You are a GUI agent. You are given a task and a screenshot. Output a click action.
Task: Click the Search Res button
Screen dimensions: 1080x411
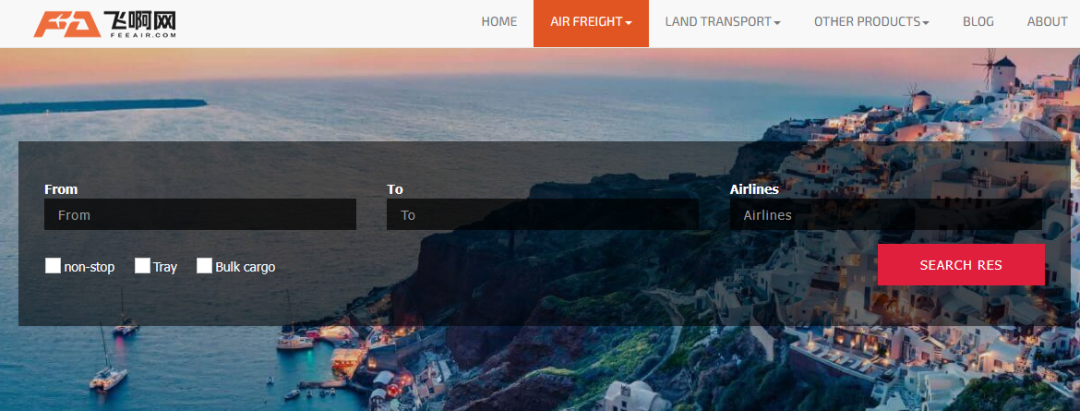point(961,265)
